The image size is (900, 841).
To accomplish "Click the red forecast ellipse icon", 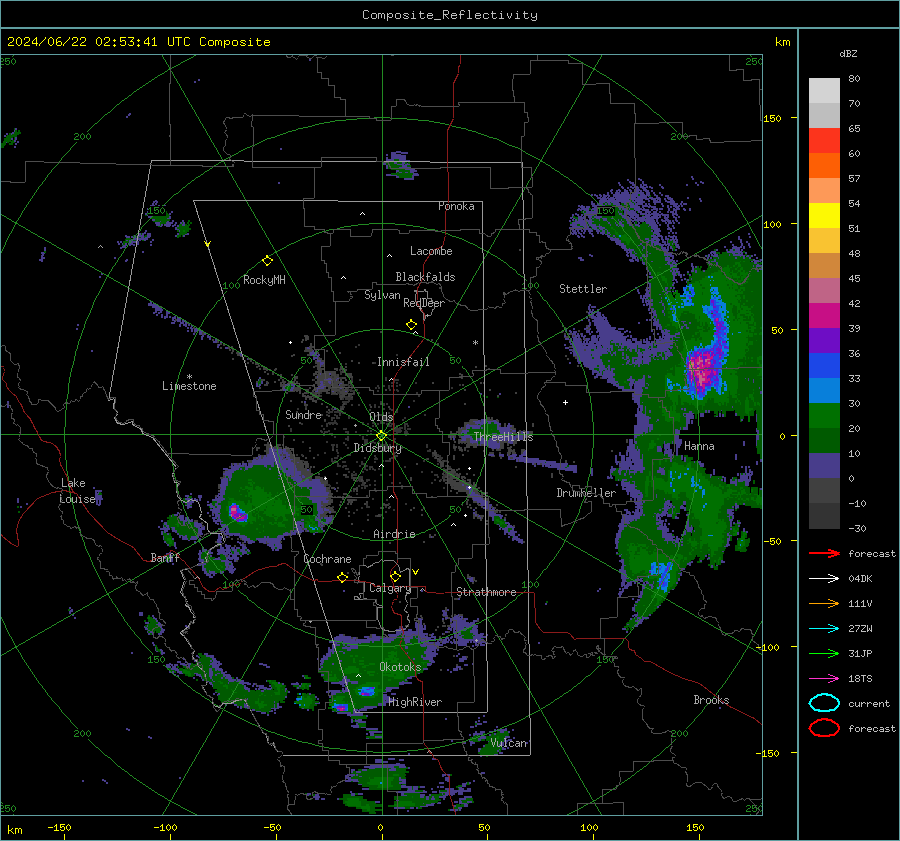I will click(x=824, y=728).
